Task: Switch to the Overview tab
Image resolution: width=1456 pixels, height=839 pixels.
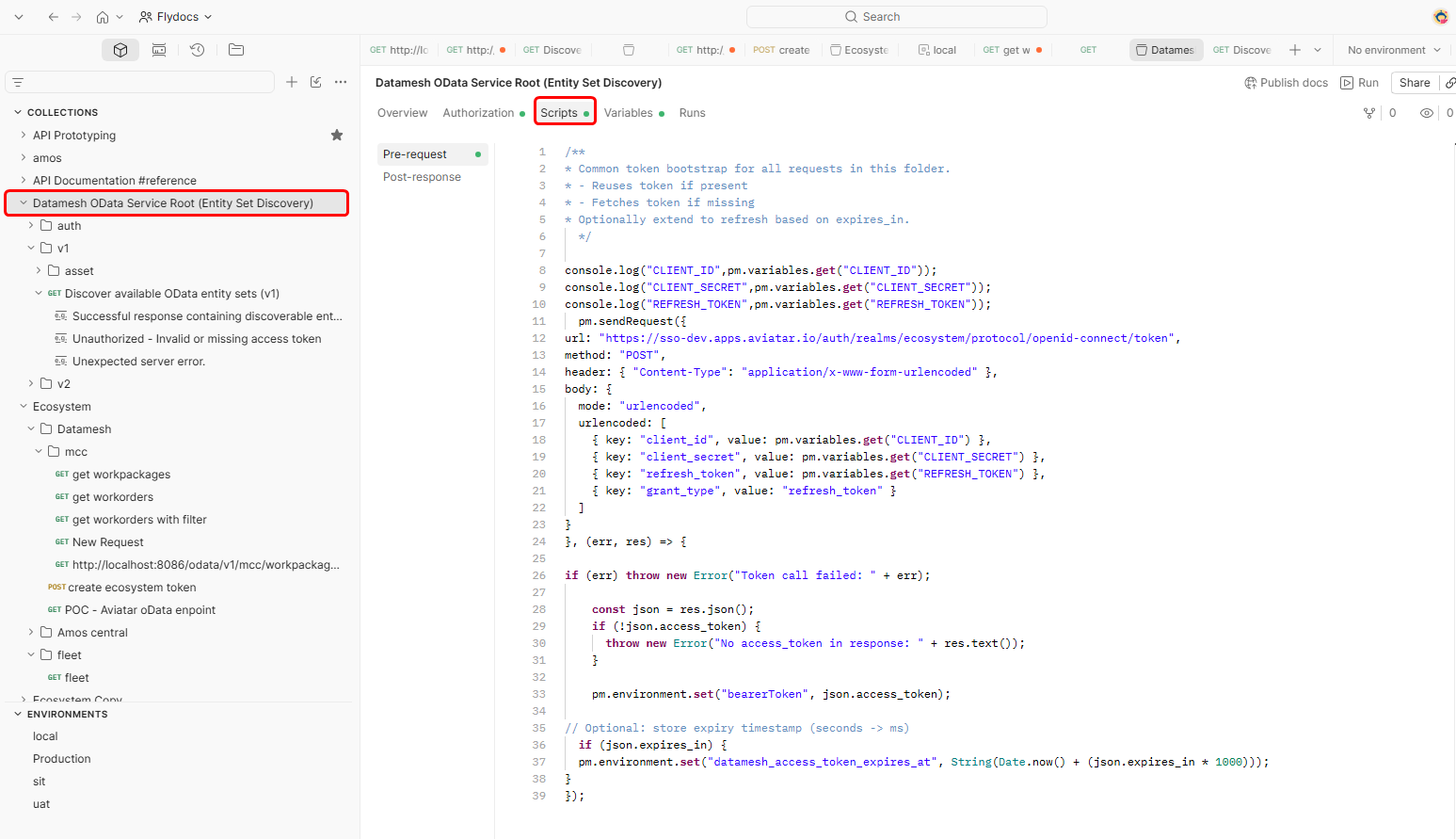Action: [x=402, y=113]
